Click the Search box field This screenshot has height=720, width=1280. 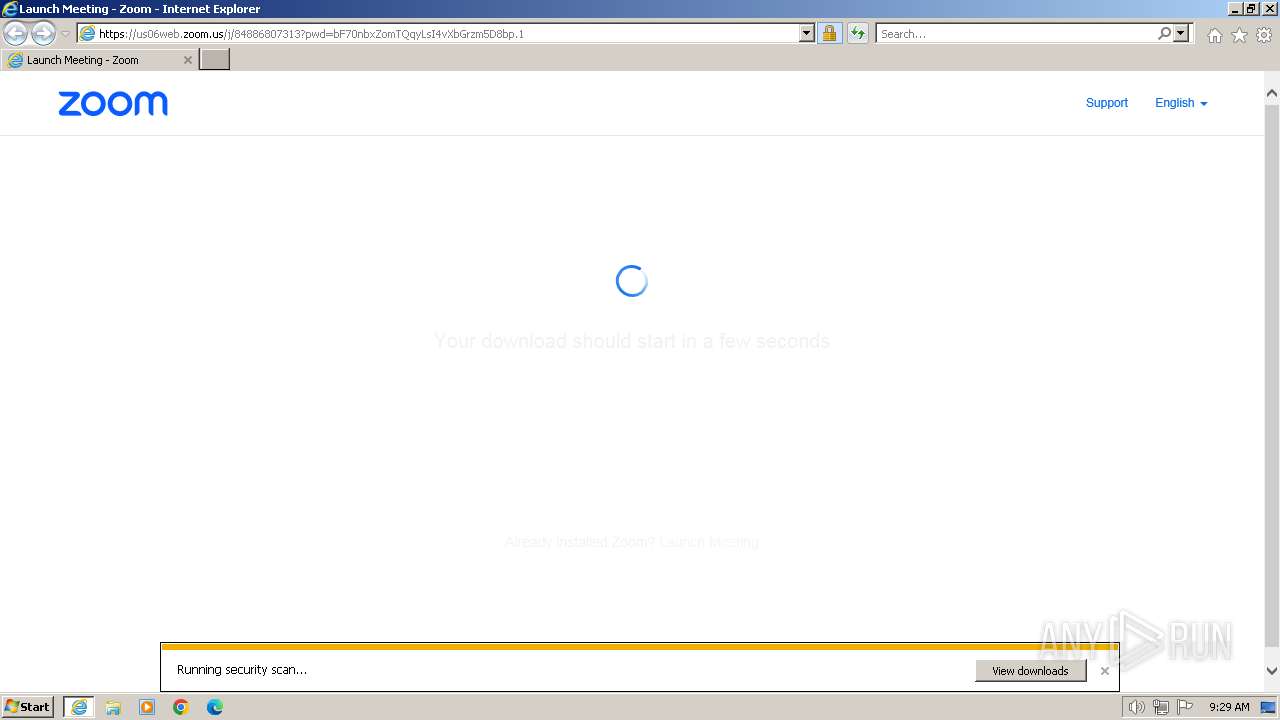(x=1015, y=34)
